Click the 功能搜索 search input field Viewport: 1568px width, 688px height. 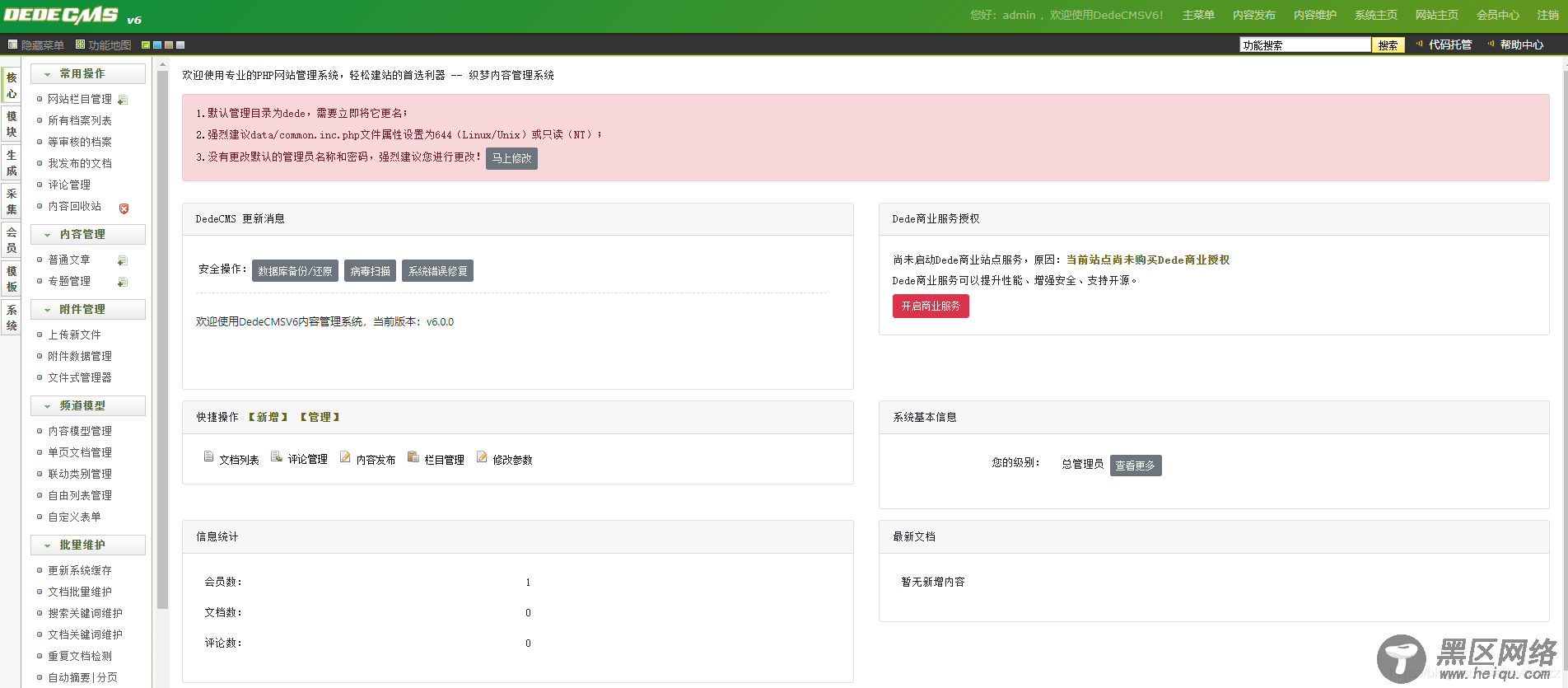click(1305, 44)
